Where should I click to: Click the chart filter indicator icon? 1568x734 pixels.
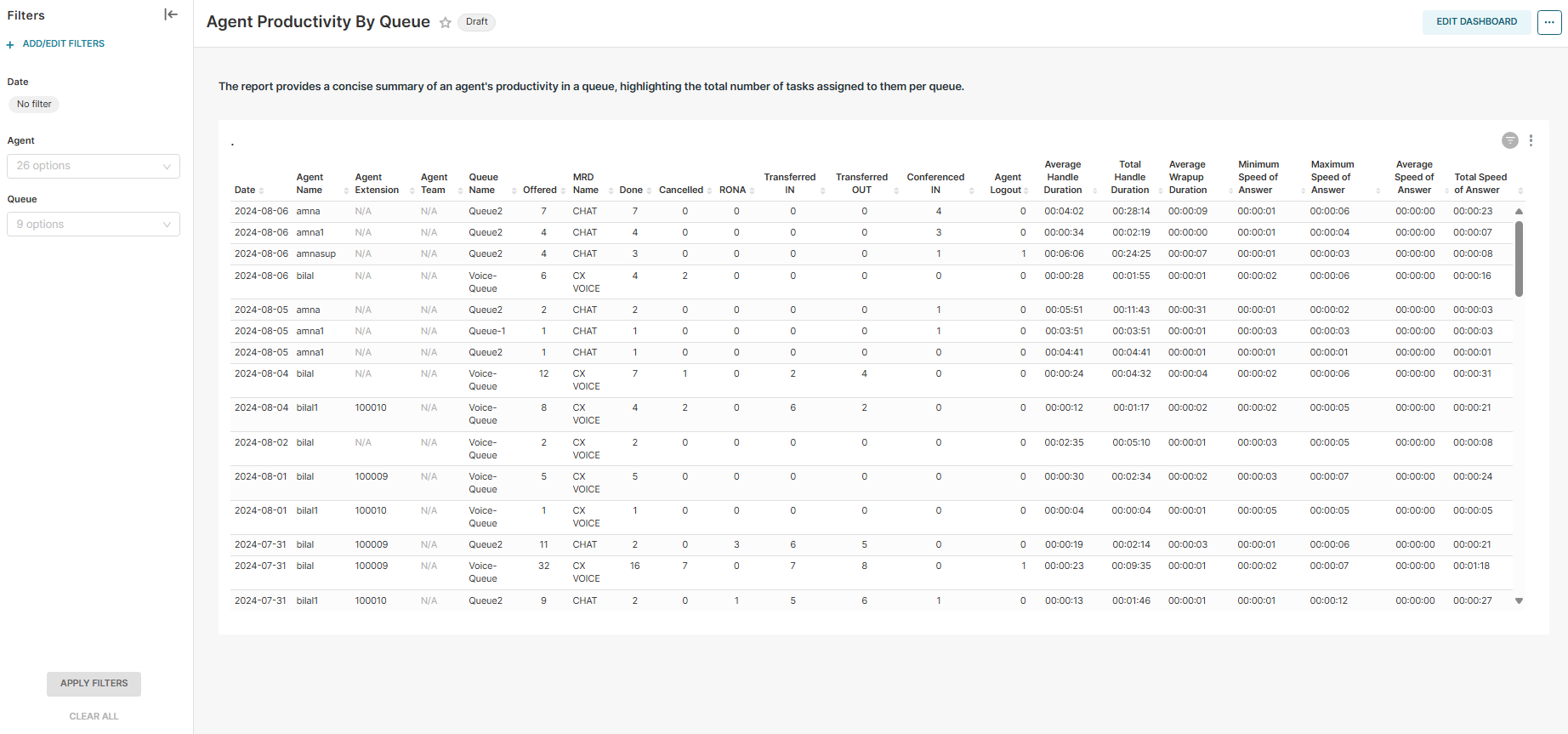pos(1509,140)
